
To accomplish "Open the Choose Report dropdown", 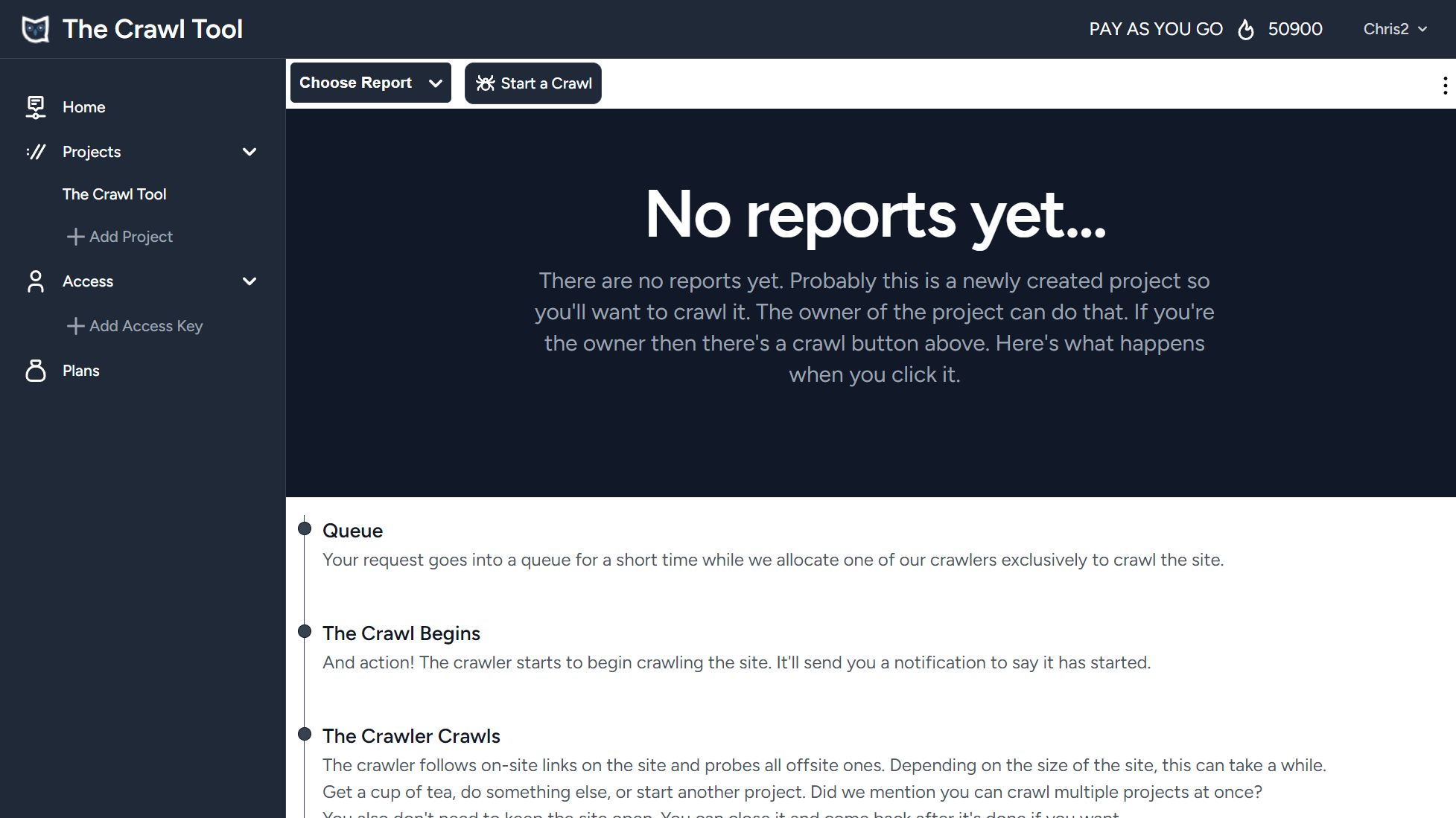I will 370,83.
